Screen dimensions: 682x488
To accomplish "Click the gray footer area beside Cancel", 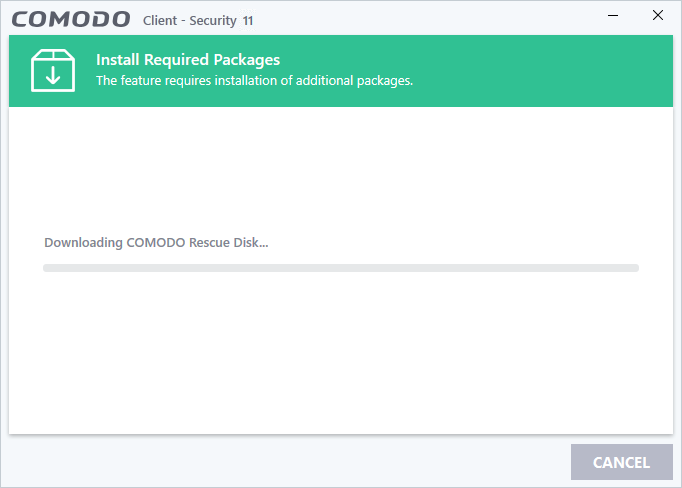I will click(287, 462).
